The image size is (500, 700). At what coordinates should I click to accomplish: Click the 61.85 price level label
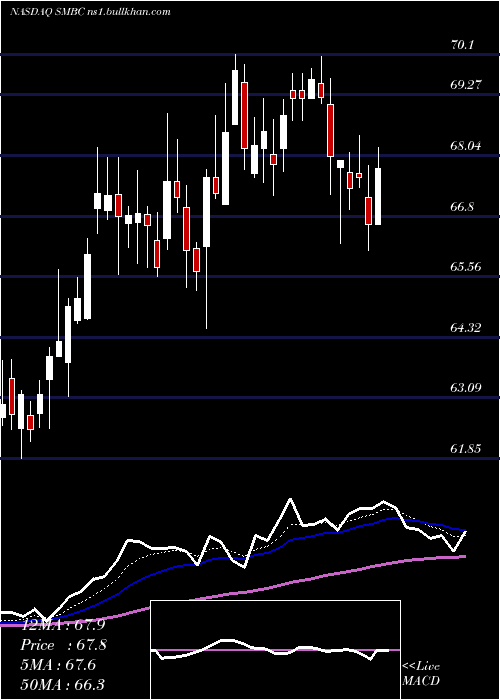coord(466,449)
